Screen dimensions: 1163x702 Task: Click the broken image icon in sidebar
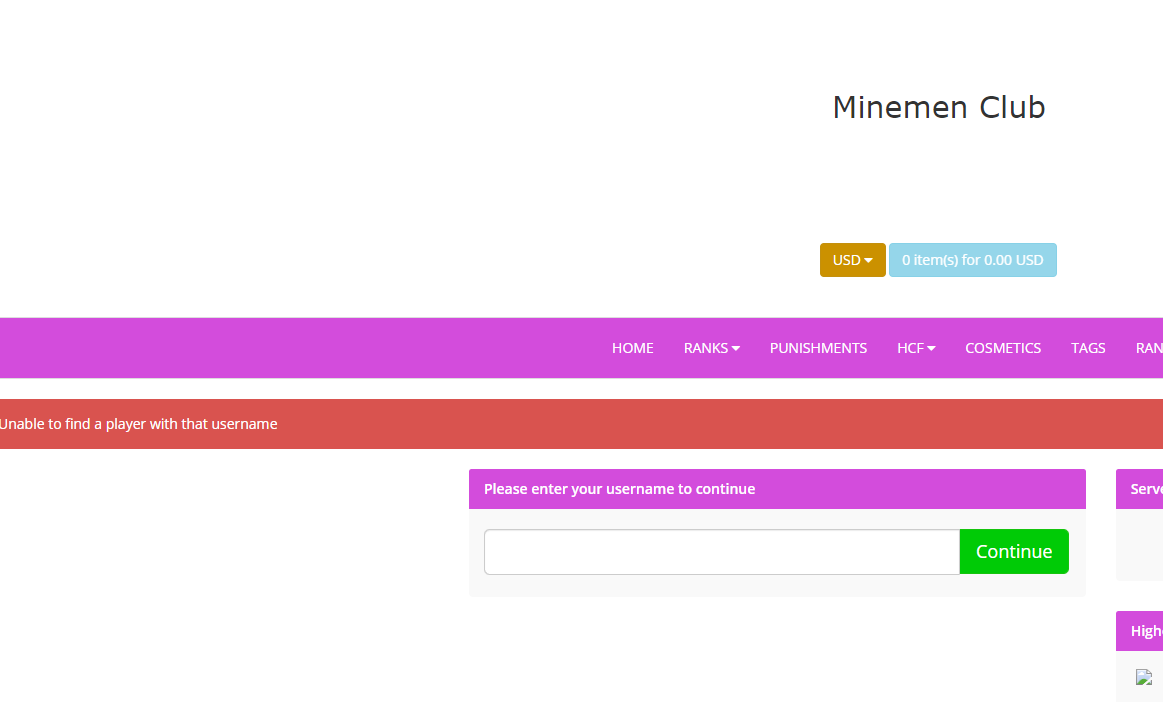pos(1144,677)
